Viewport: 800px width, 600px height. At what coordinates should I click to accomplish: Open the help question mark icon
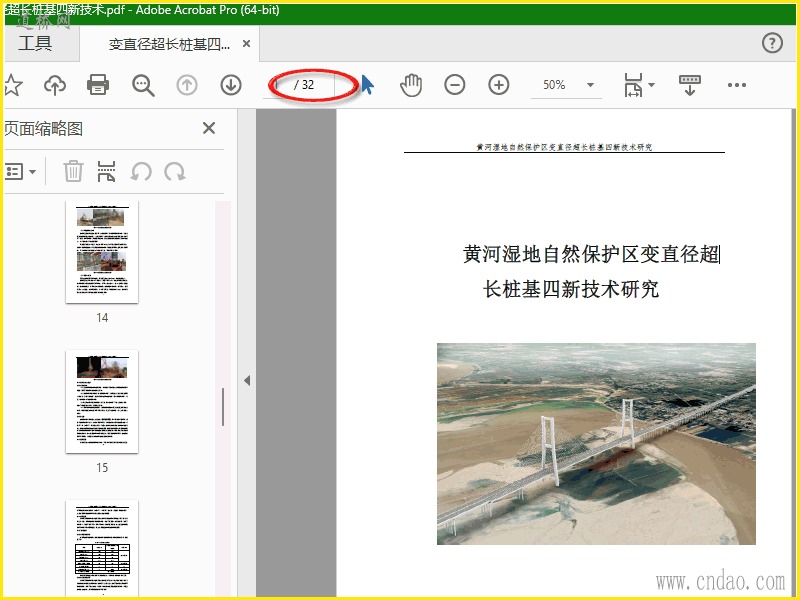point(772,43)
